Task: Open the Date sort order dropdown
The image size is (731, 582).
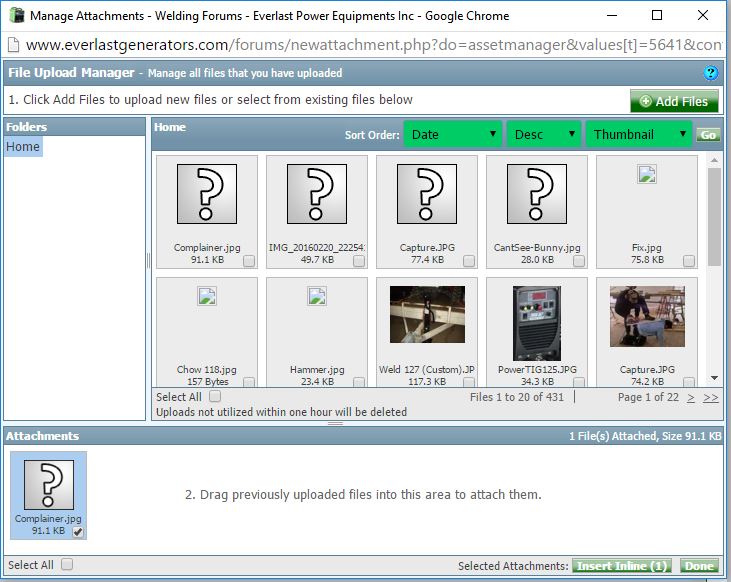Action: pos(452,135)
